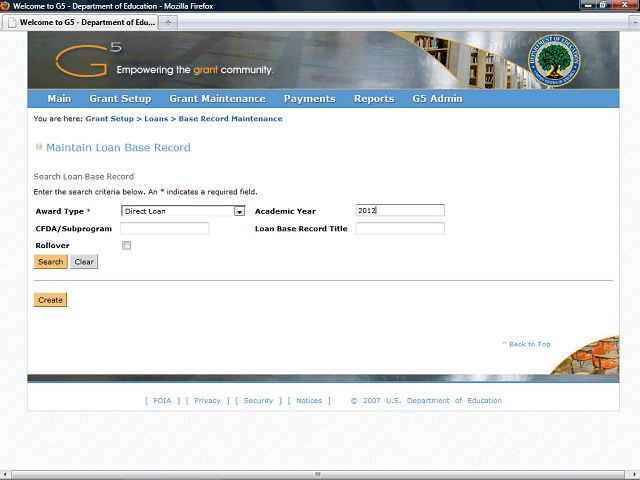Minimize the Firefox window
This screenshot has width=640, height=480.
click(588, 5)
